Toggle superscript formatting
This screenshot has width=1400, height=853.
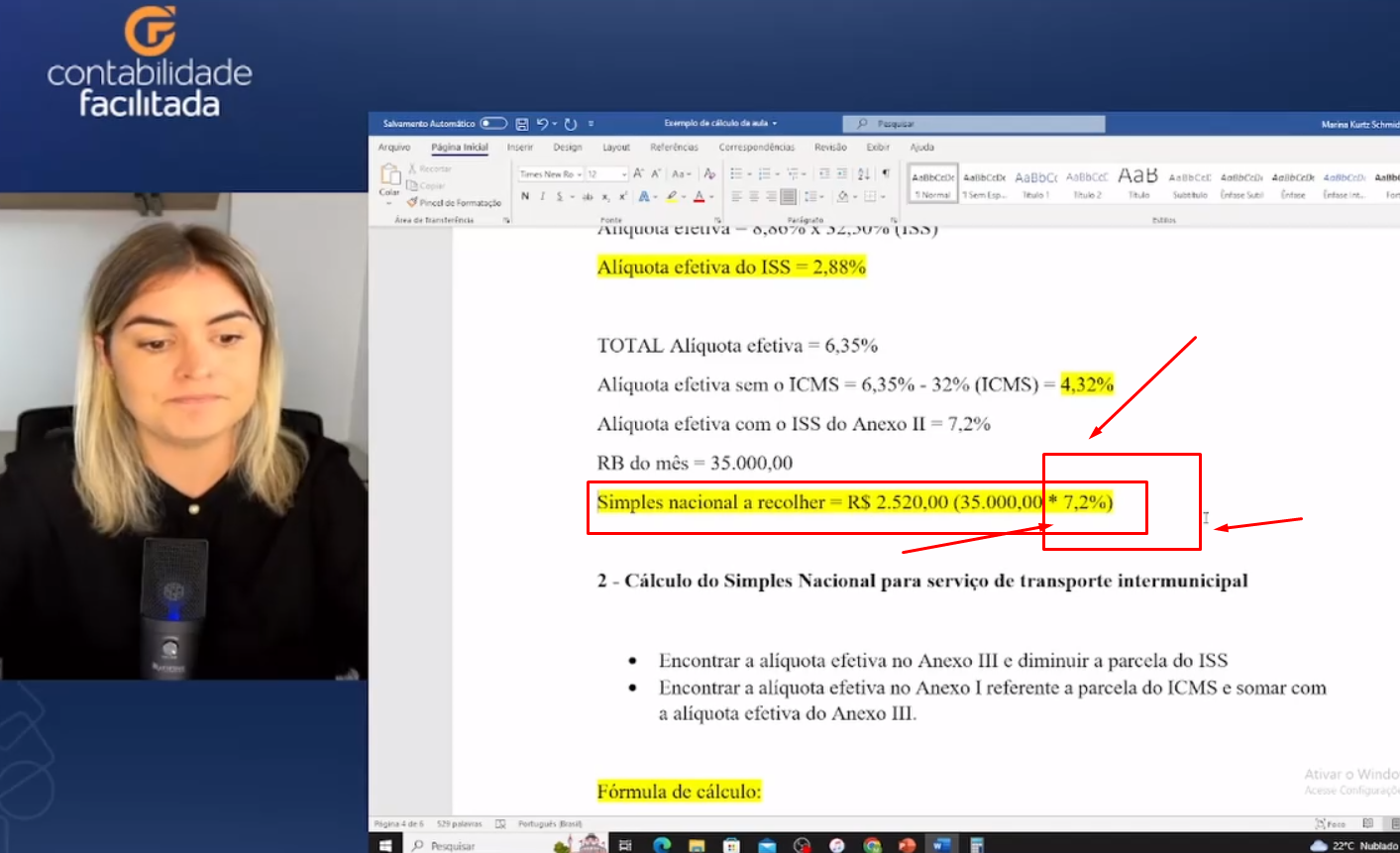pyautogui.click(x=623, y=196)
